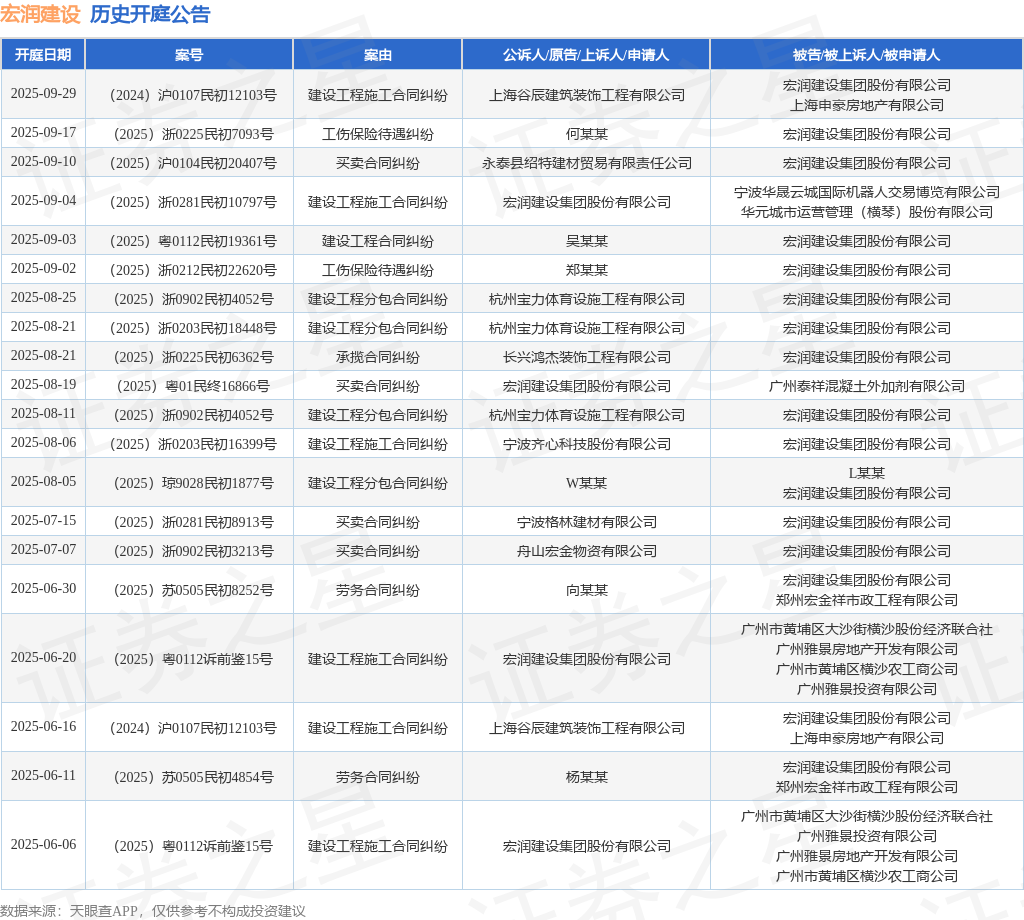Screen dimensions: 1024x920
Task: Click date cell 2025-06-11
Action: [43, 776]
